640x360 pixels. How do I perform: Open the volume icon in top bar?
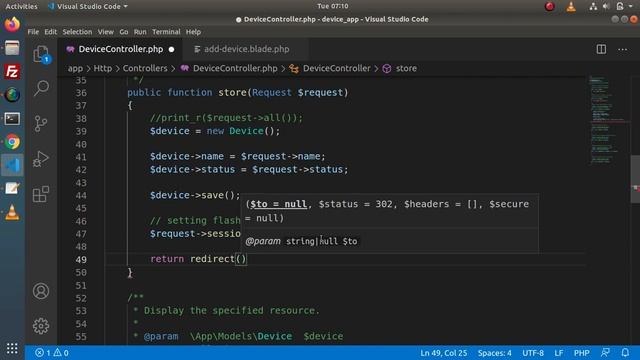coord(606,6)
